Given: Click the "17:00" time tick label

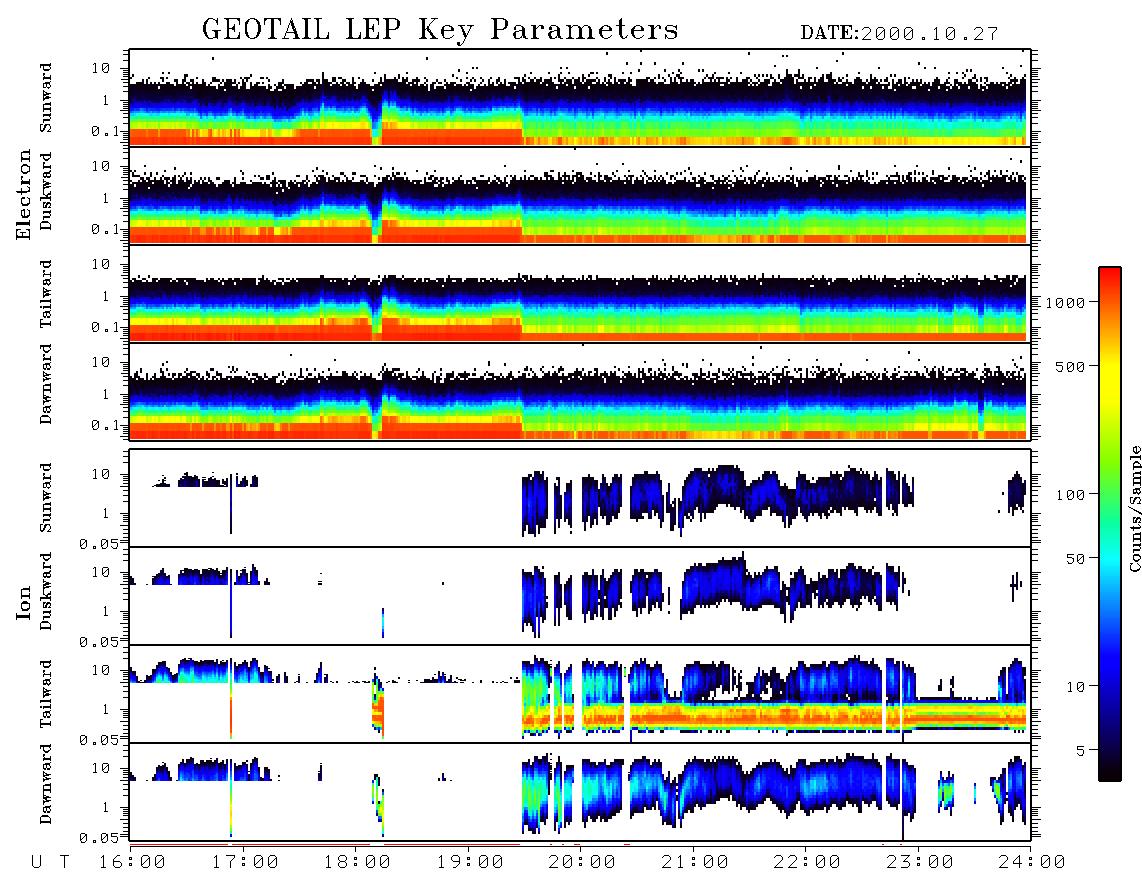Looking at the screenshot, I should click(245, 862).
